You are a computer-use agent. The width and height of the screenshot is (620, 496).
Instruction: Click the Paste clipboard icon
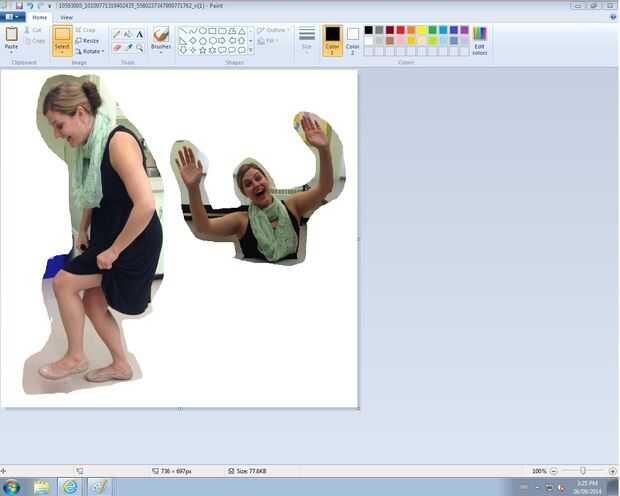11,34
